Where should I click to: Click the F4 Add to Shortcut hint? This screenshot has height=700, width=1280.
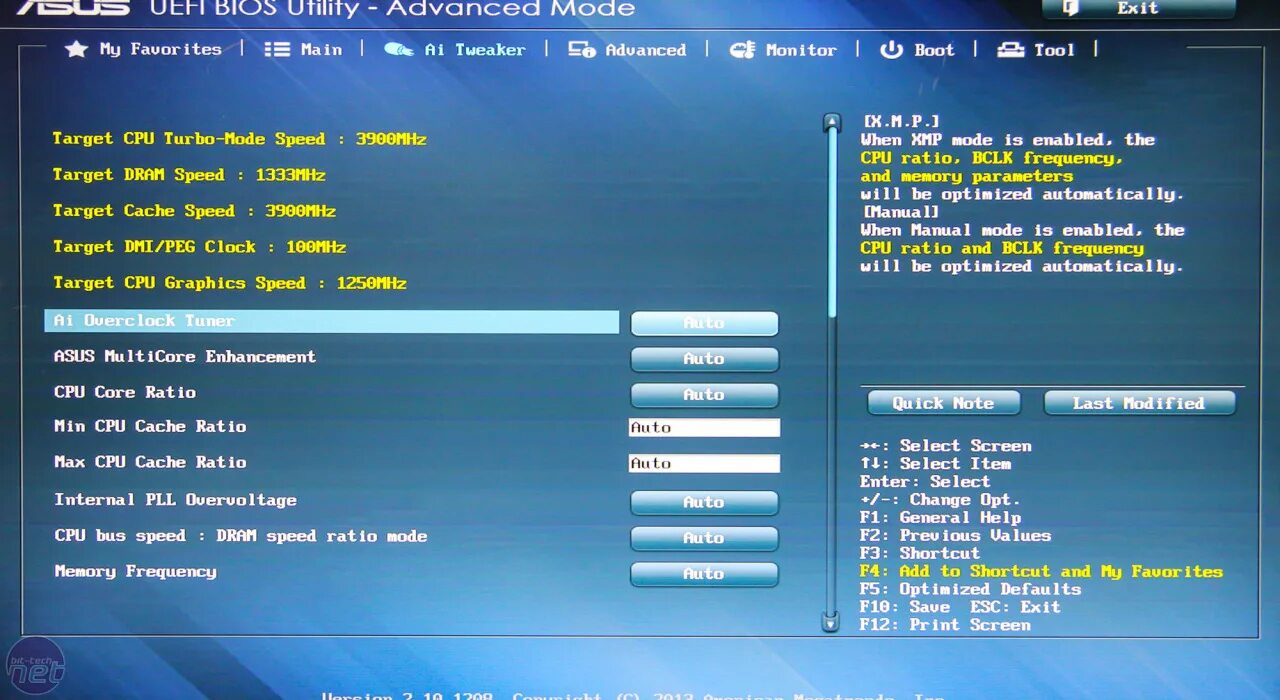coord(1041,572)
